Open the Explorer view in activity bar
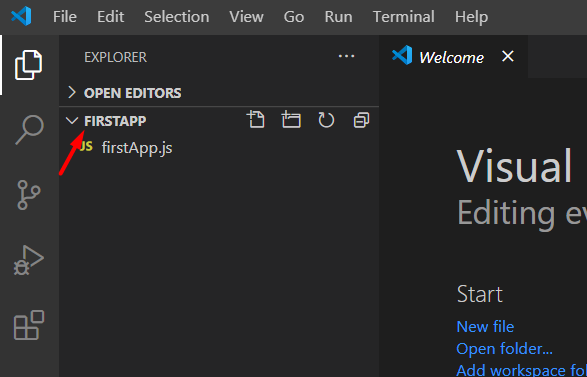 pos(28,65)
